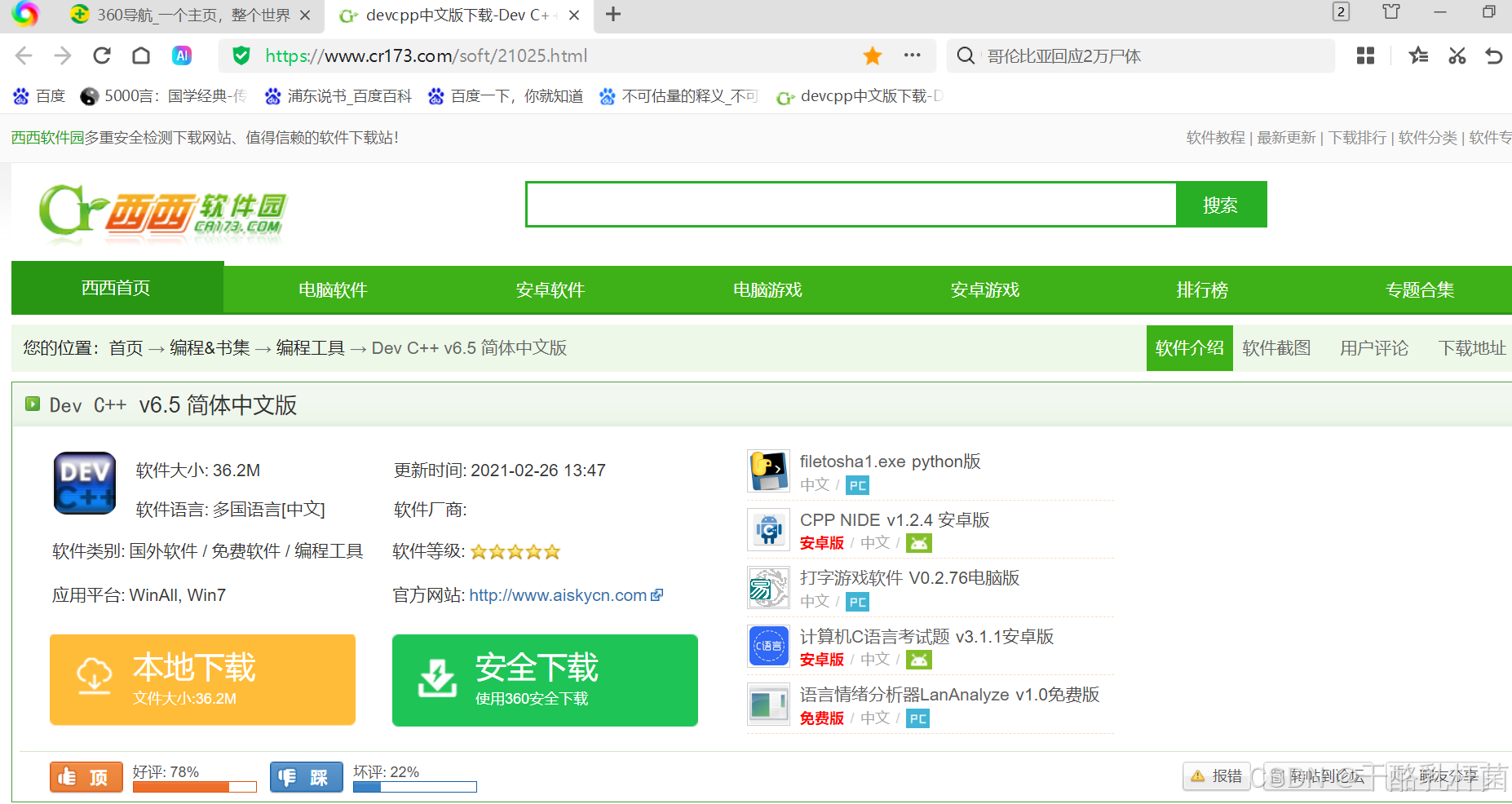Go back with the browser back arrow

(x=24, y=55)
